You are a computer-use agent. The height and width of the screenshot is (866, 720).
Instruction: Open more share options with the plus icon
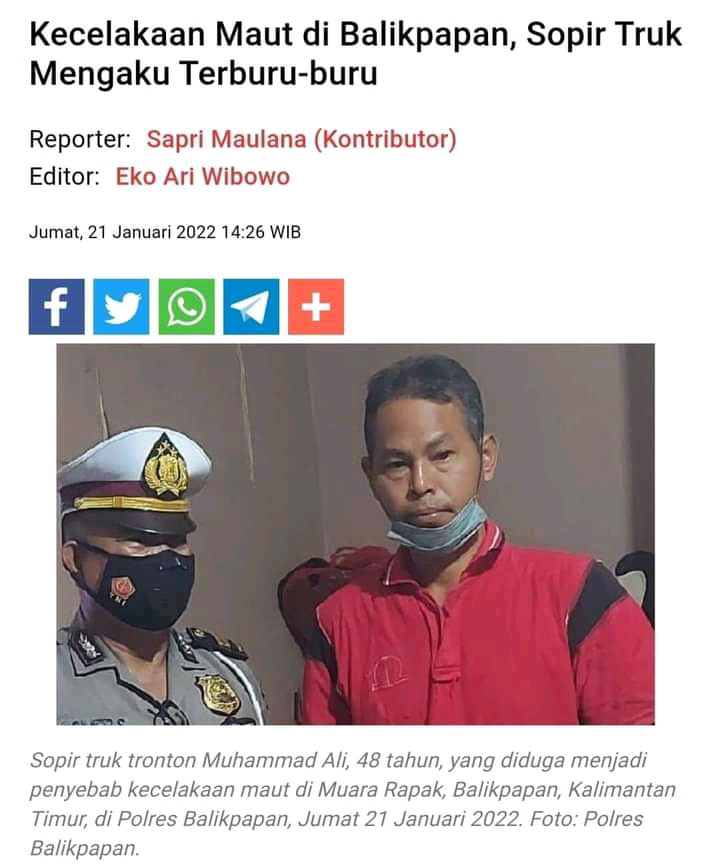click(x=316, y=307)
